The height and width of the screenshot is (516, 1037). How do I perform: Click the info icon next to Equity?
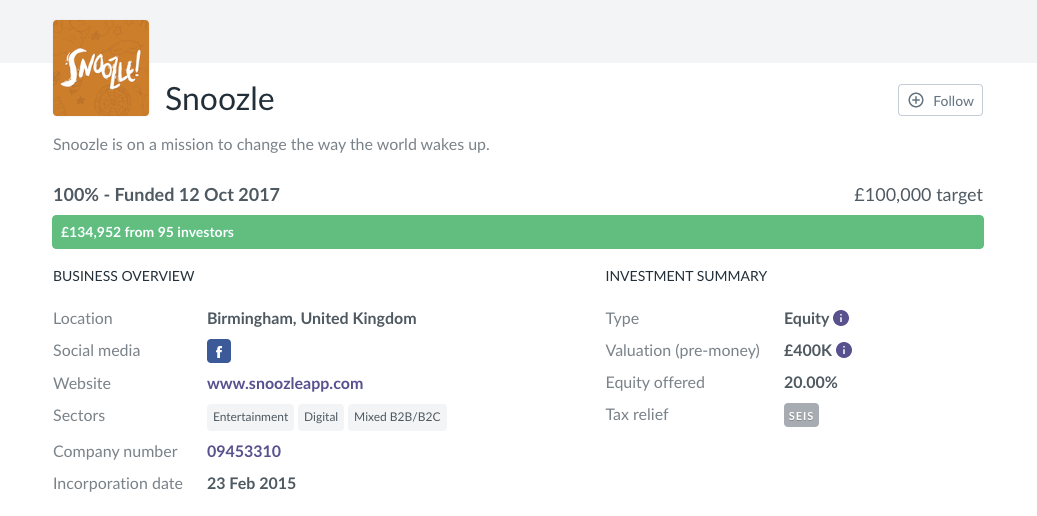(841, 319)
